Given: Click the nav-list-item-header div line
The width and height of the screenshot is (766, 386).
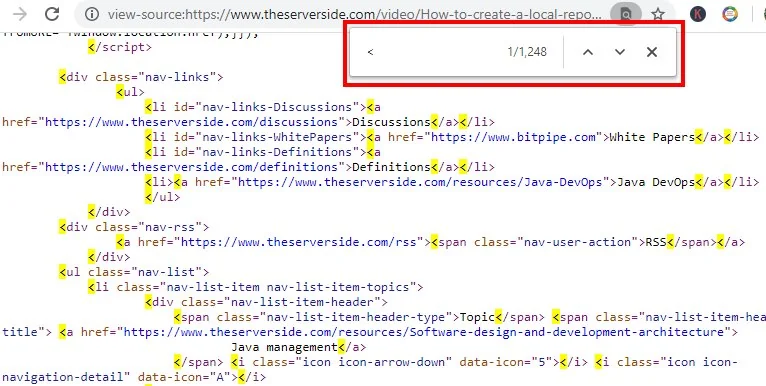Looking at the screenshot, I should (x=266, y=302).
